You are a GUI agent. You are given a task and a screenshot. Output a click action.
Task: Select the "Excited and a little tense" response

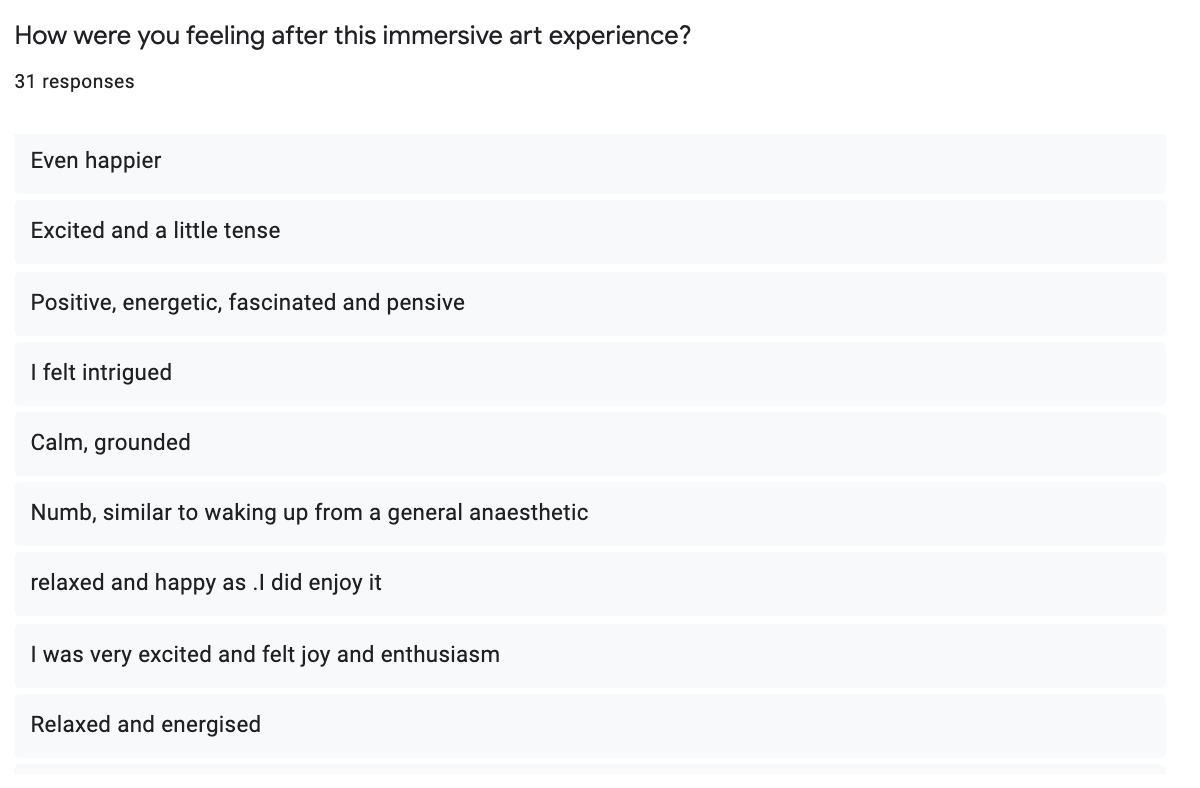click(589, 231)
